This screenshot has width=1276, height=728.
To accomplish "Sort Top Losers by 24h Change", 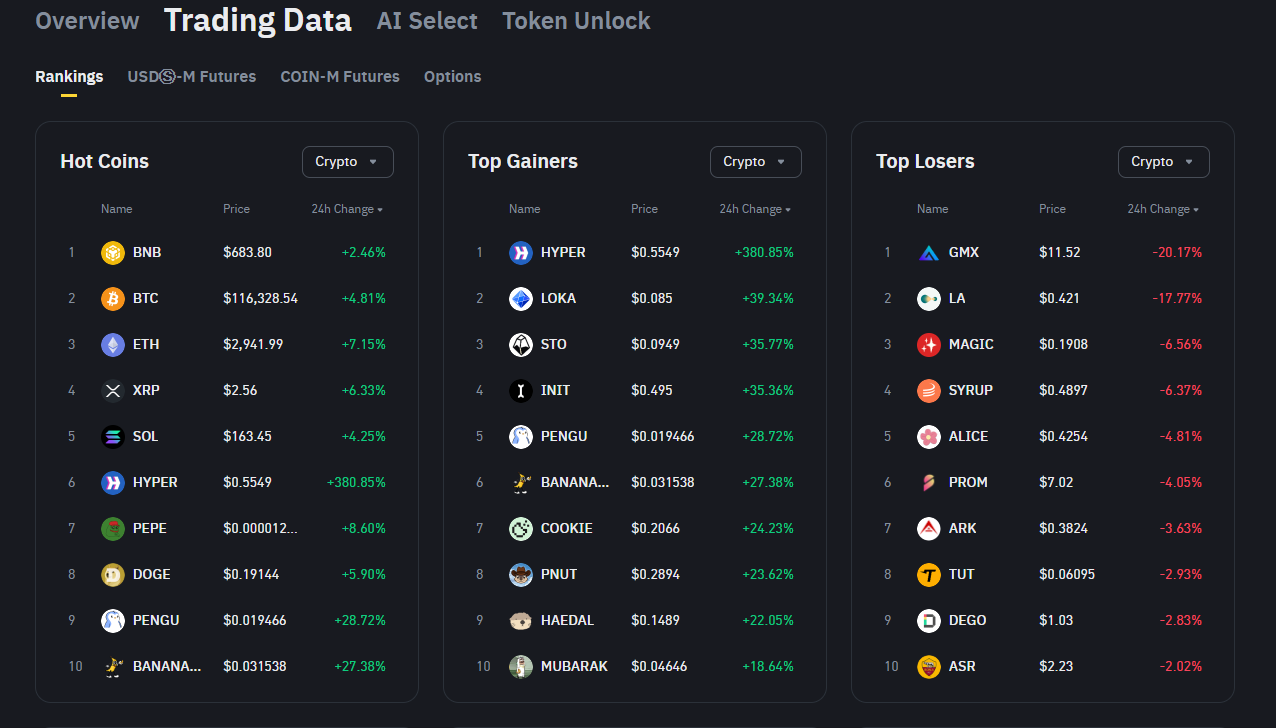I will (x=1163, y=210).
